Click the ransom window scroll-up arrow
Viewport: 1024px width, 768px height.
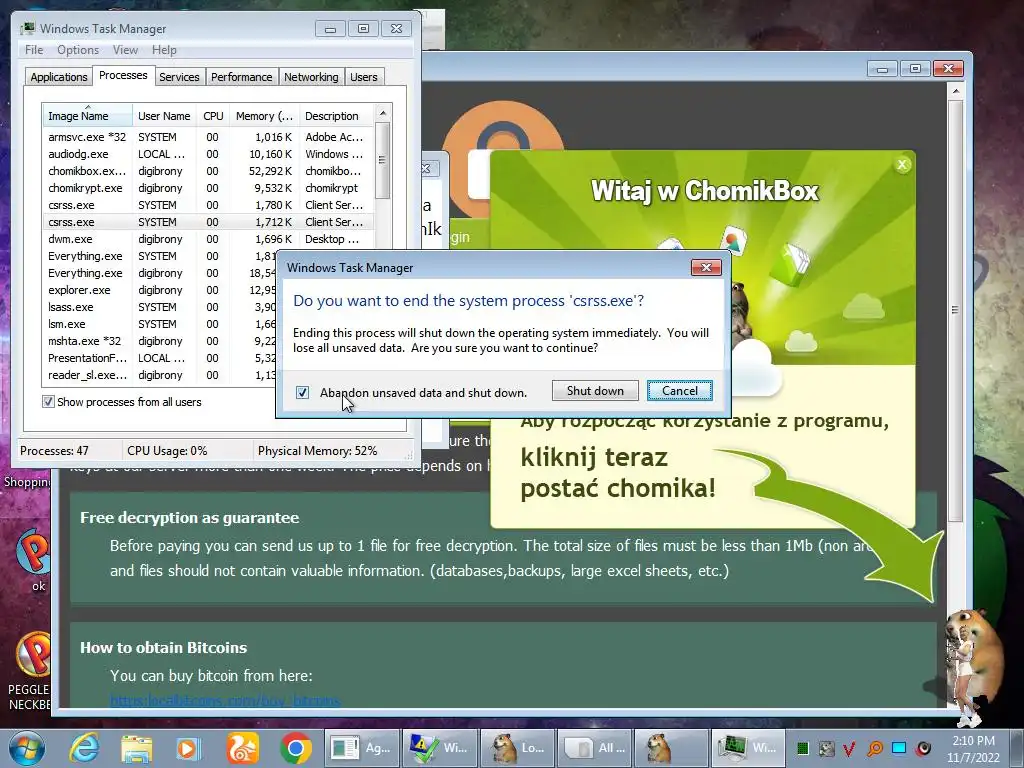955,91
